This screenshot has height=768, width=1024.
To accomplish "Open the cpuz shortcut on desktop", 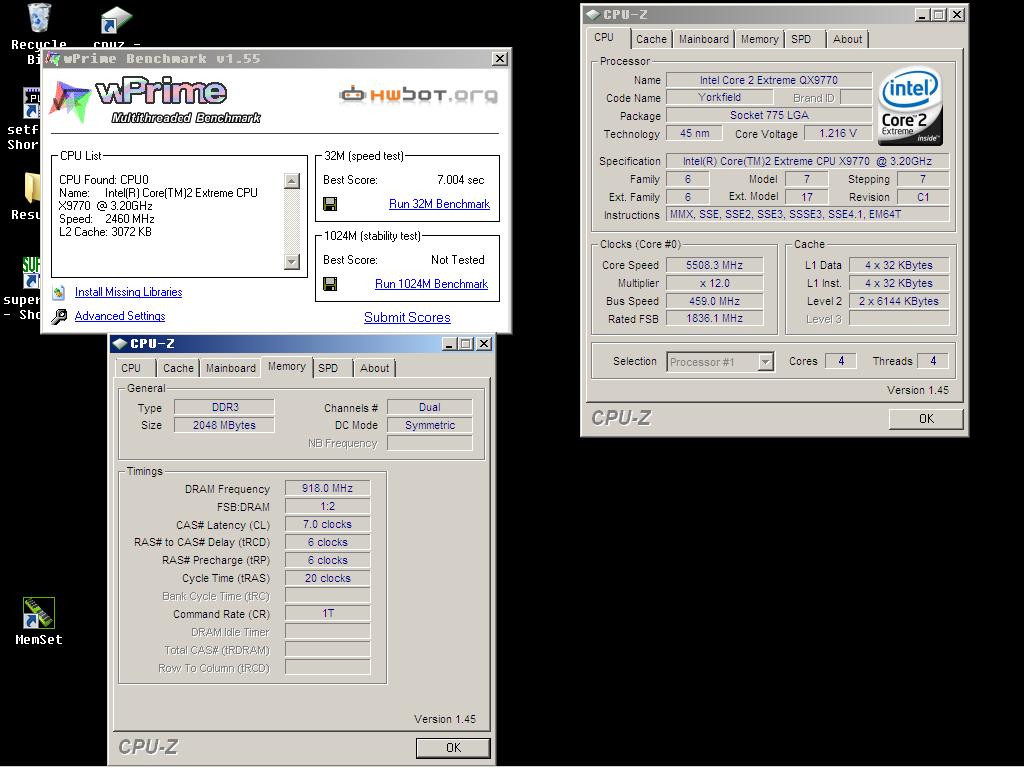I will (116, 20).
